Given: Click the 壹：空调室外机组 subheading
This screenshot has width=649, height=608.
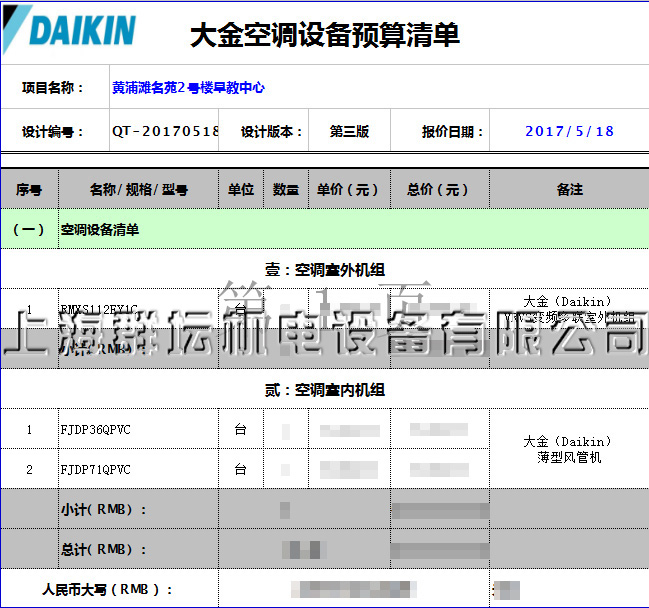Looking at the screenshot, I should pos(325,270).
